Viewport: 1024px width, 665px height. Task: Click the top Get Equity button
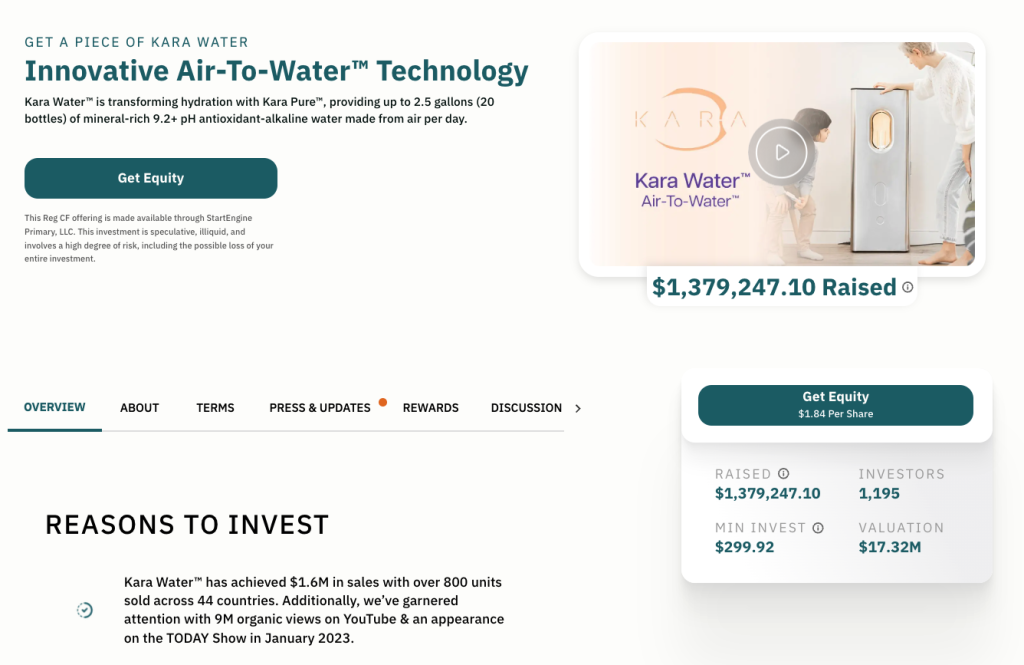click(x=151, y=178)
